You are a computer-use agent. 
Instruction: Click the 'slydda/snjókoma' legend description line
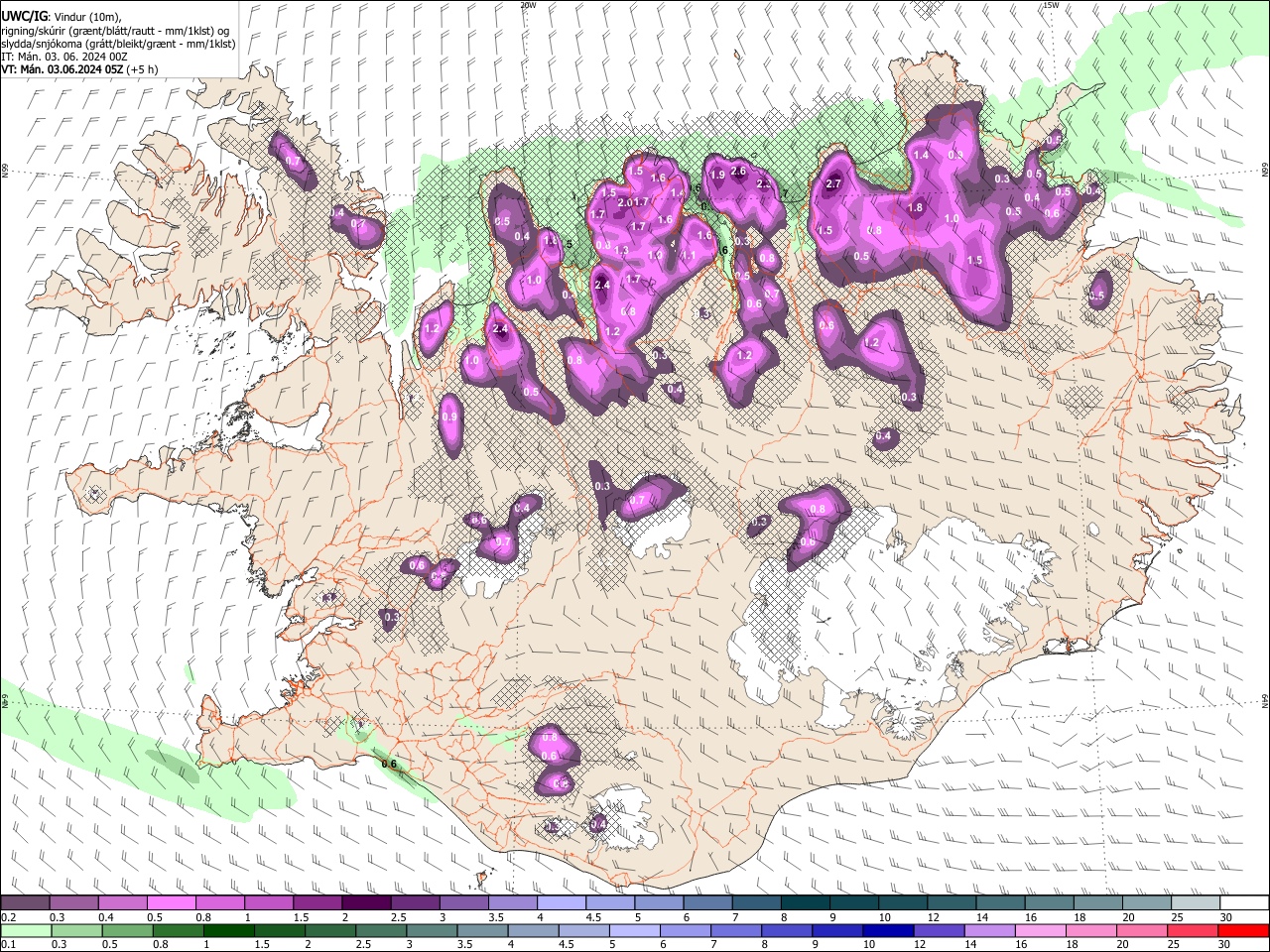118,44
